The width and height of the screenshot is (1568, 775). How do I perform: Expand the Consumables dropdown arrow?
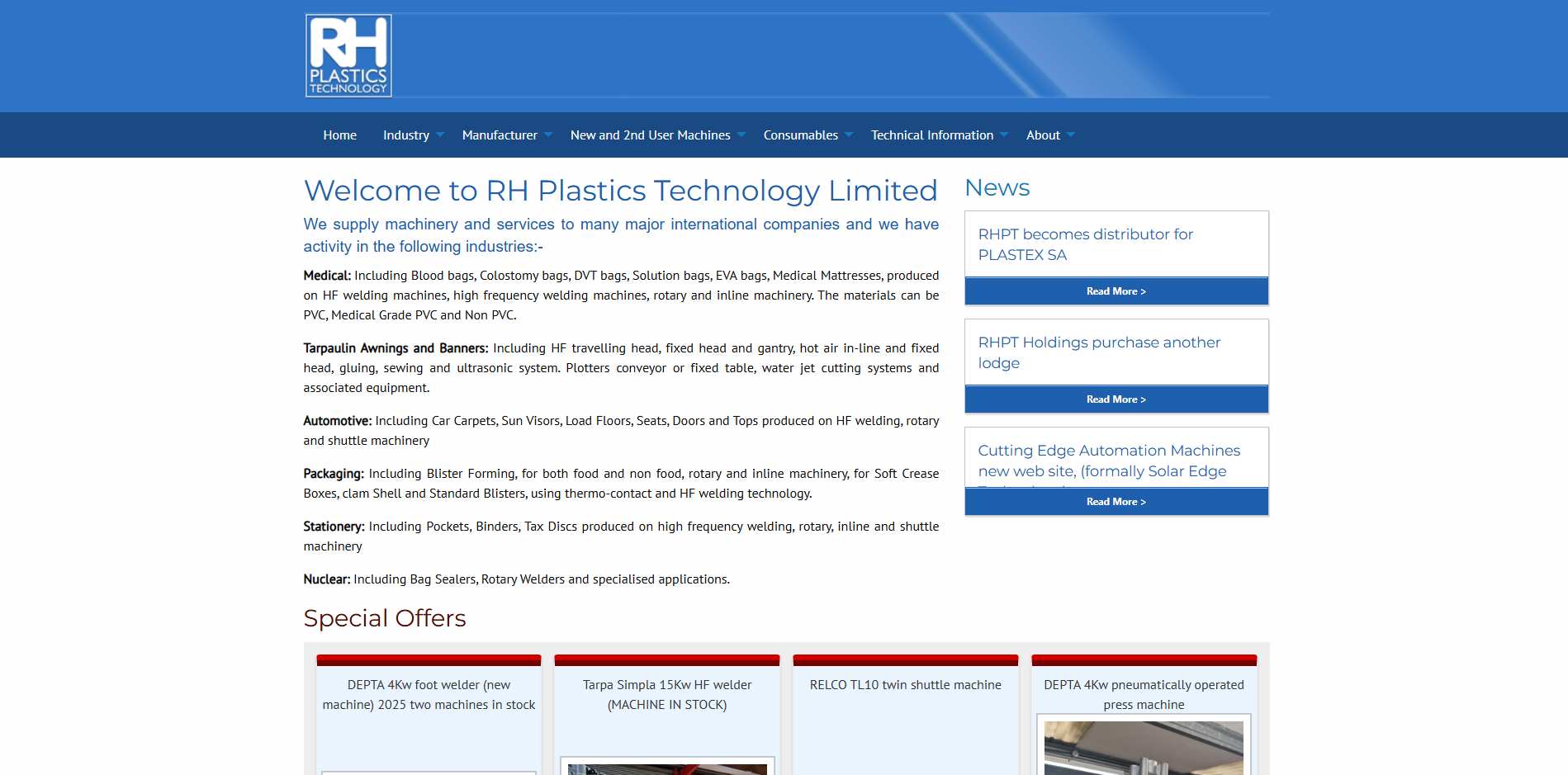tap(849, 135)
